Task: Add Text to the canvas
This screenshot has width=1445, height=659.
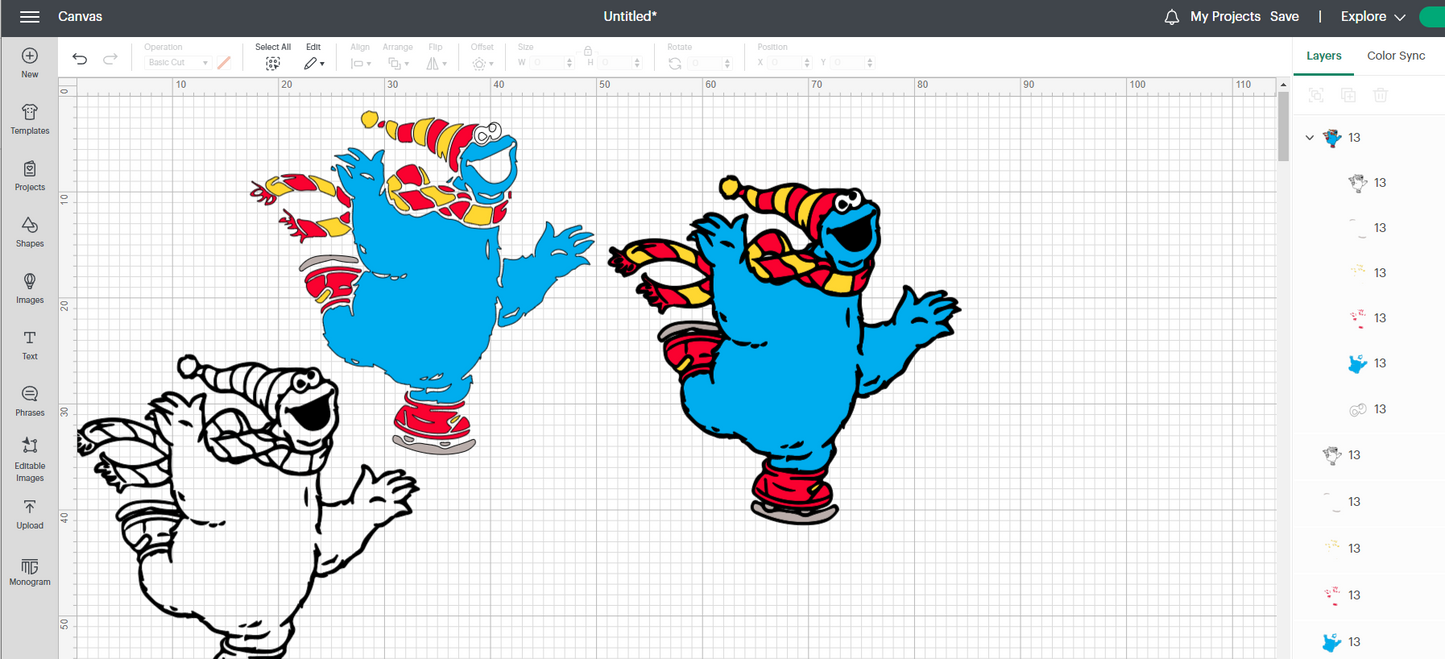Action: [x=30, y=344]
